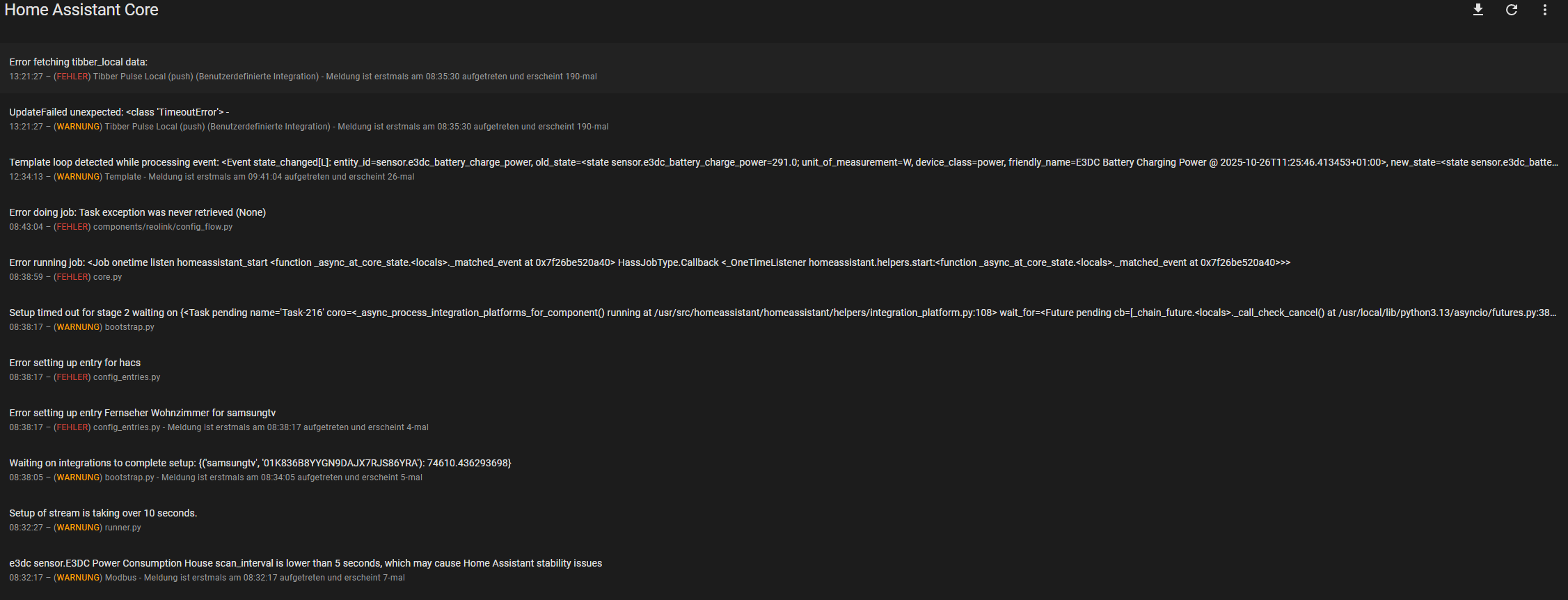This screenshot has width=1568, height=600.
Task: Click the 'Home Assistant Core' title
Action: tap(81, 10)
